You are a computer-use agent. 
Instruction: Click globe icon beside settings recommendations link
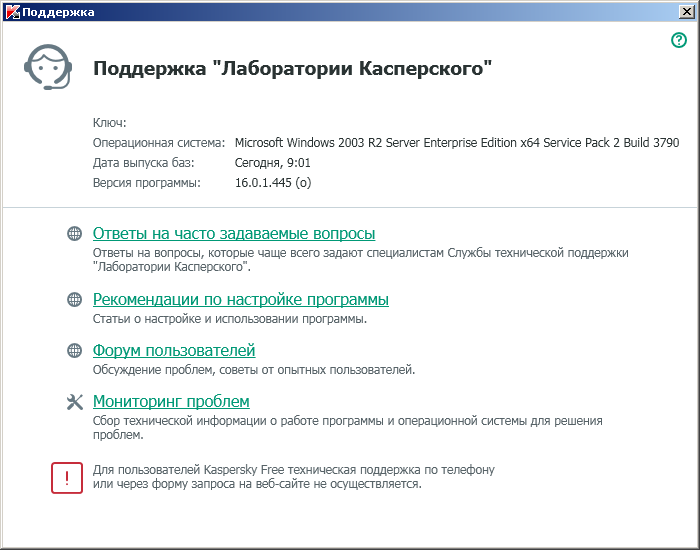click(x=75, y=299)
